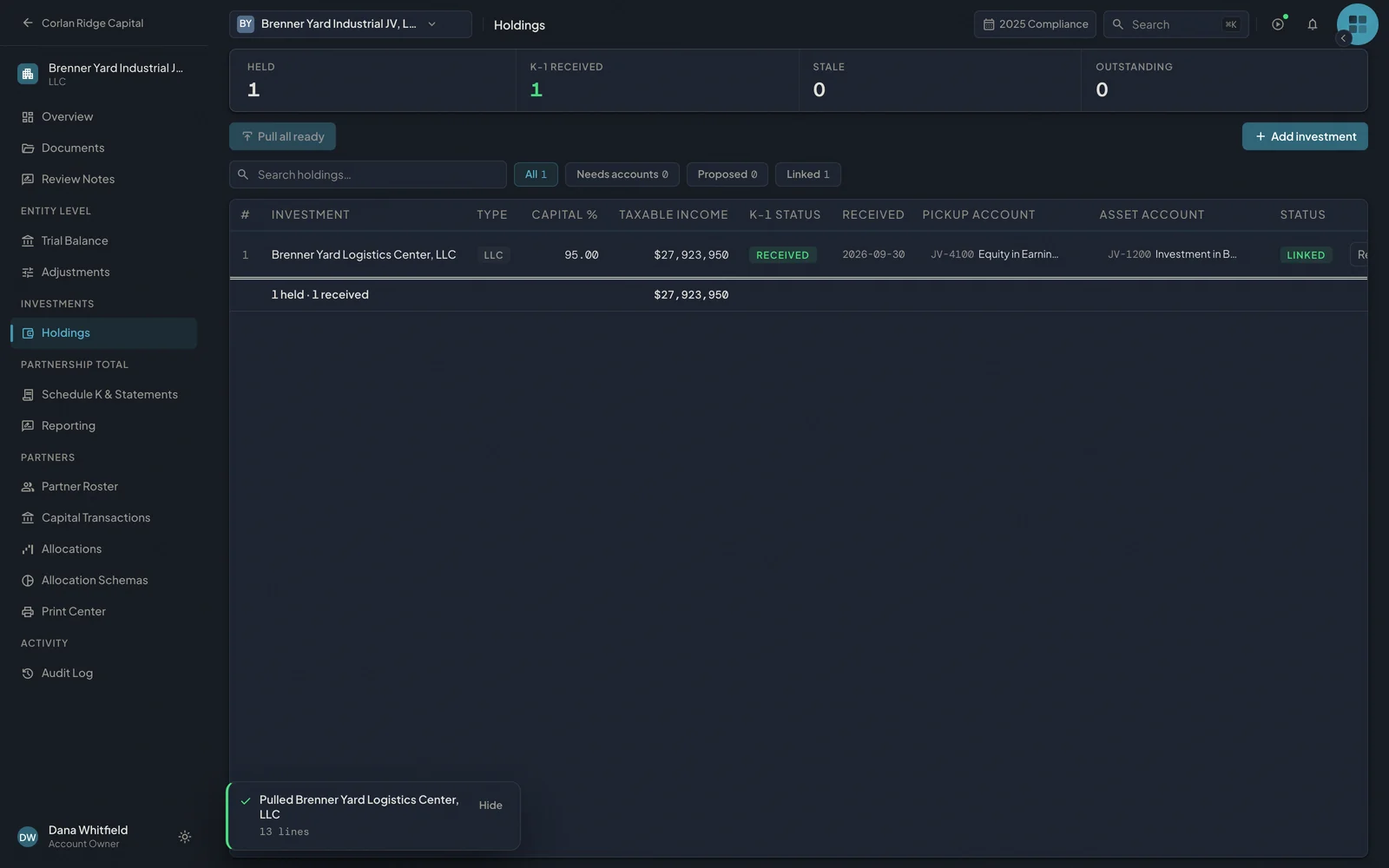Click the K-1 Received summary card
Image resolution: width=1389 pixels, height=868 pixels.
point(657,81)
